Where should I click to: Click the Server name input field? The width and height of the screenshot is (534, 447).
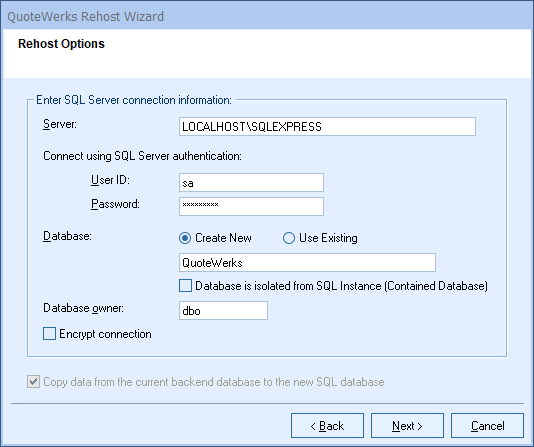(327, 127)
